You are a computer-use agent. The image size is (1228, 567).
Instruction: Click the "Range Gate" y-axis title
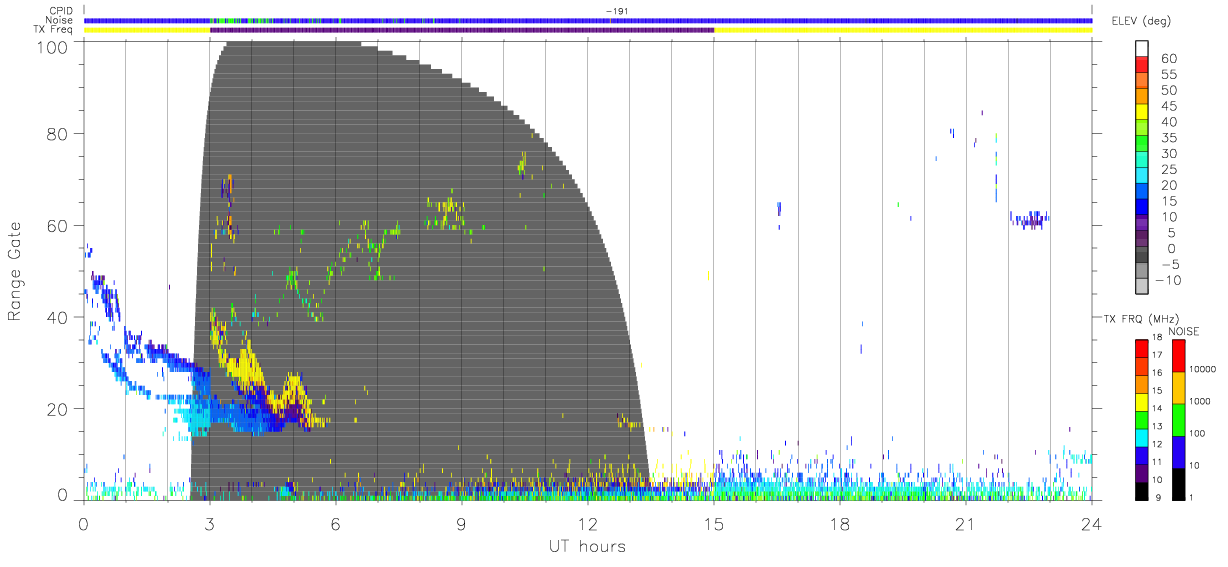coord(15,270)
